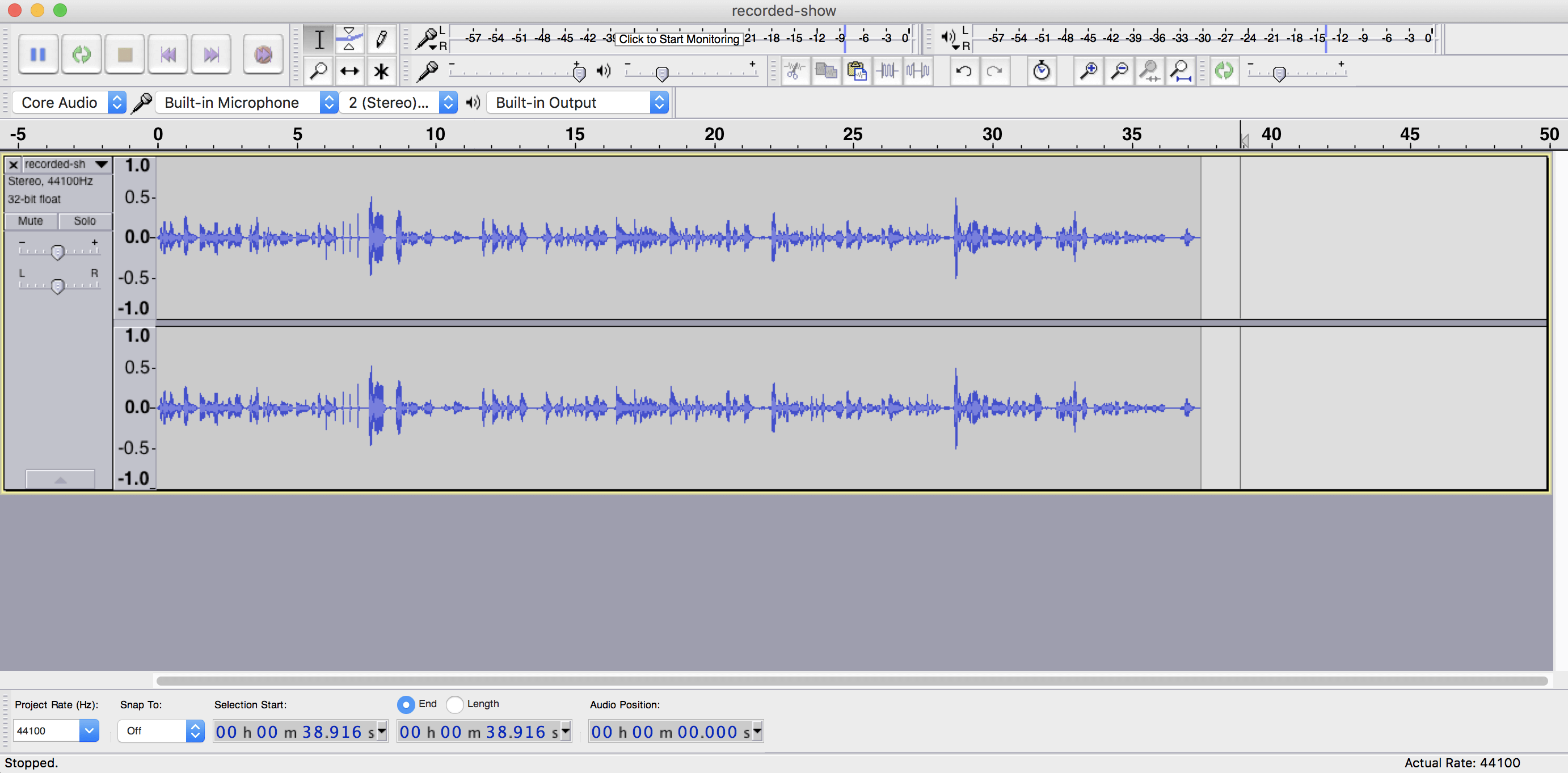This screenshot has height=773, width=1568.
Task: Solo the recorded-show track
Action: click(85, 221)
